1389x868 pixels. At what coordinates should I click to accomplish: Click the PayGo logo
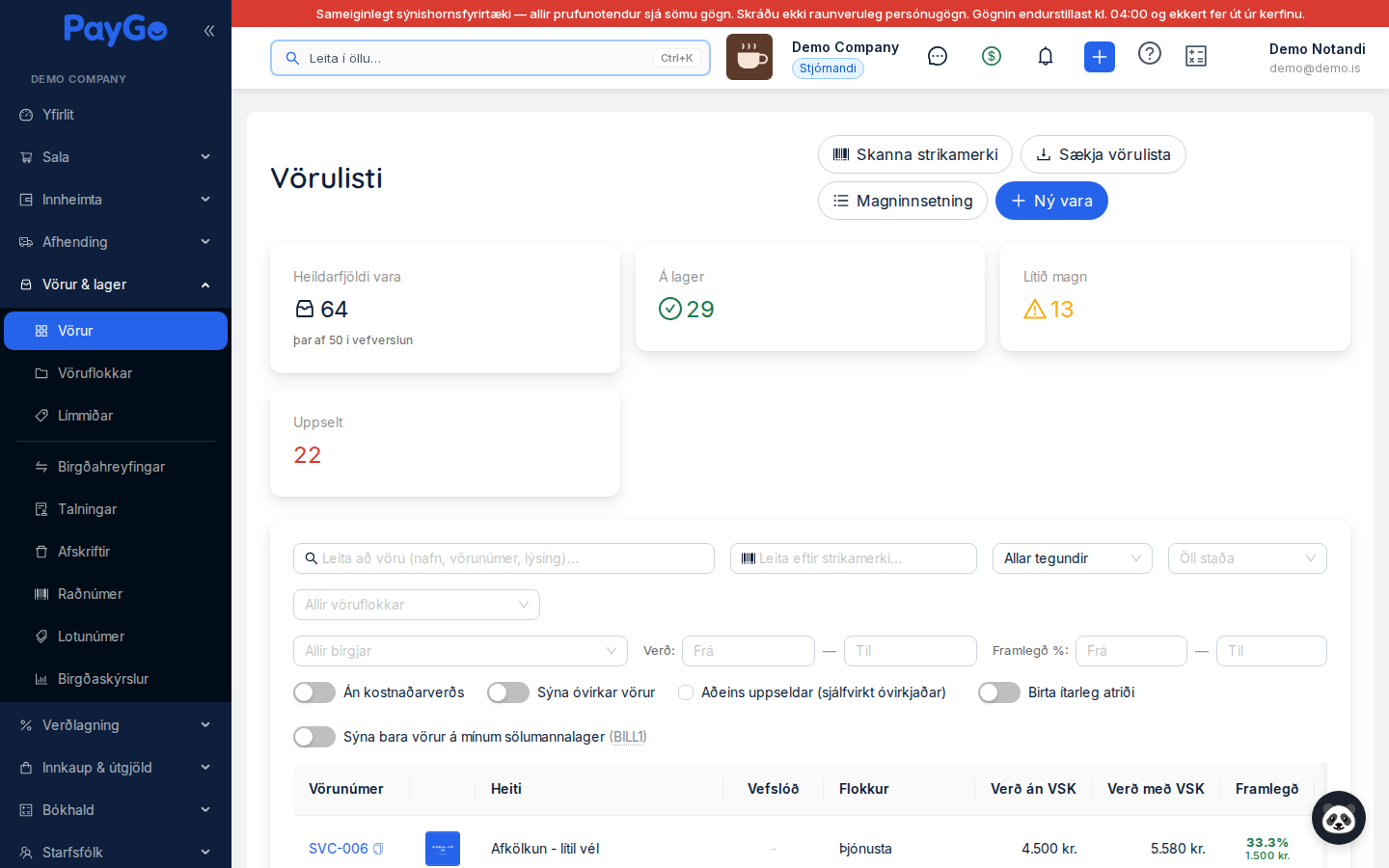click(116, 30)
